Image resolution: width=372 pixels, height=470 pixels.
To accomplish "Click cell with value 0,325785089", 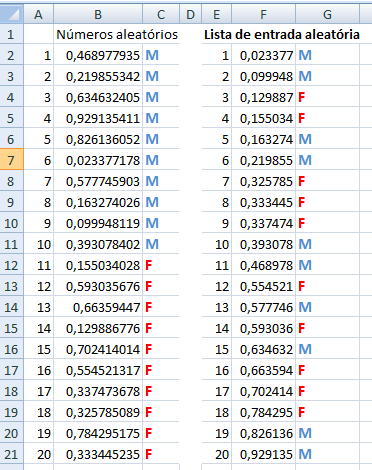I will point(98,412).
